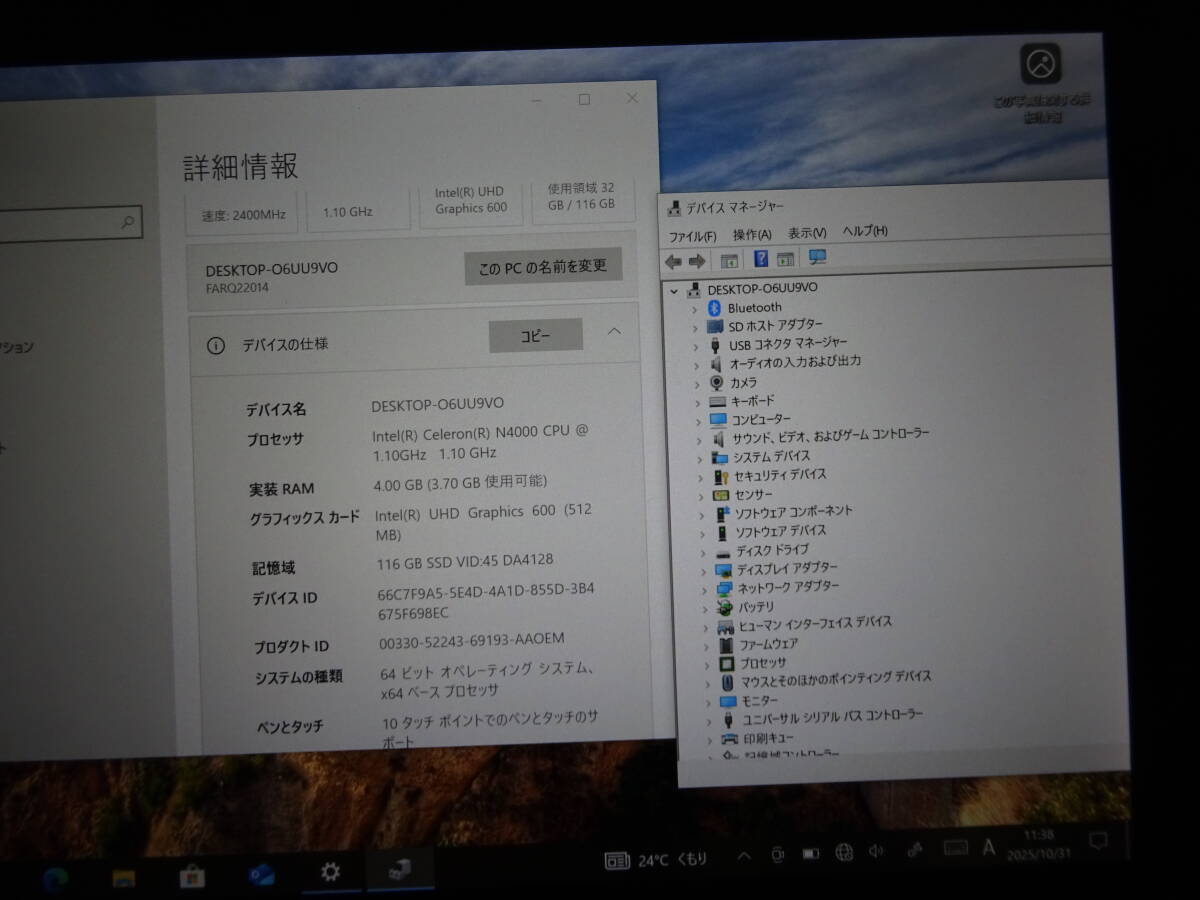Image resolution: width=1200 pixels, height=900 pixels.
Task: Expand the ディスク ドライブ node
Action: pos(701,552)
